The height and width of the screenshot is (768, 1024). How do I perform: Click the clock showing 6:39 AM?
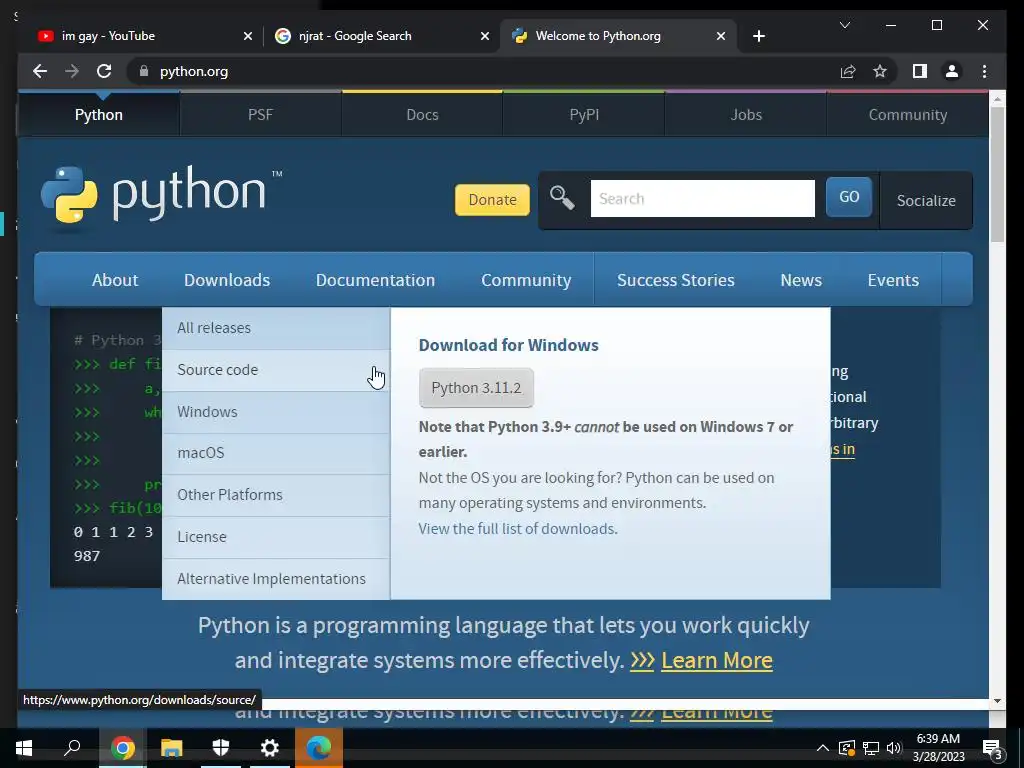pos(938,739)
